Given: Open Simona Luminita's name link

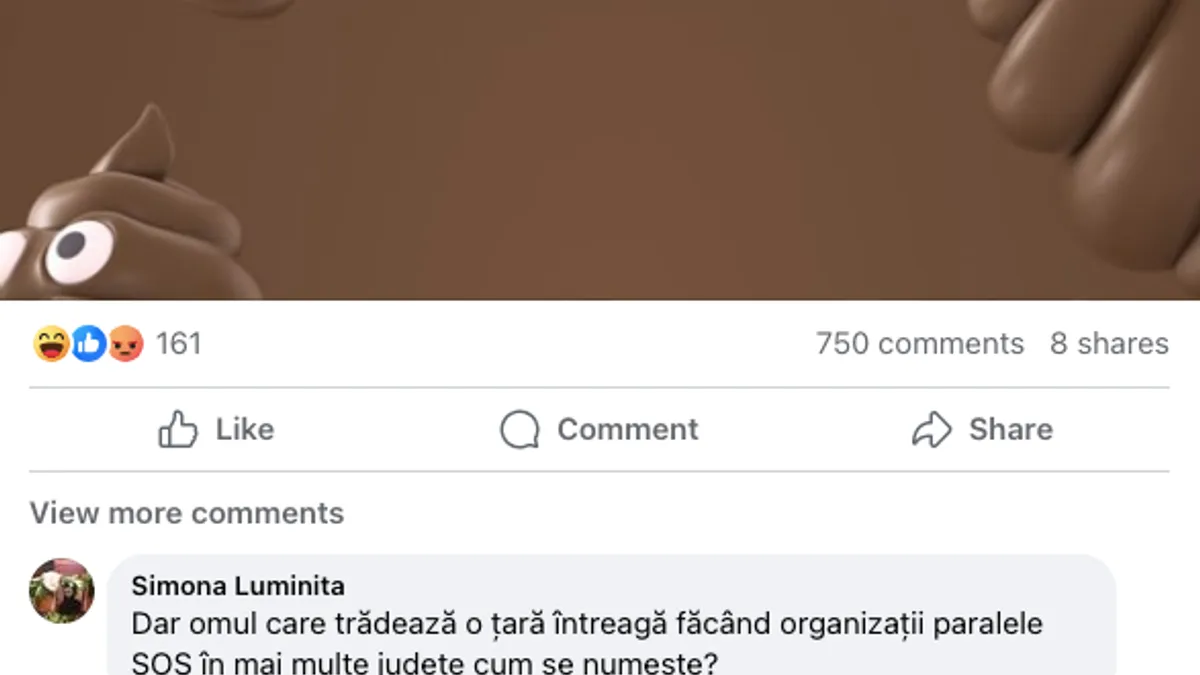Looking at the screenshot, I should [238, 586].
